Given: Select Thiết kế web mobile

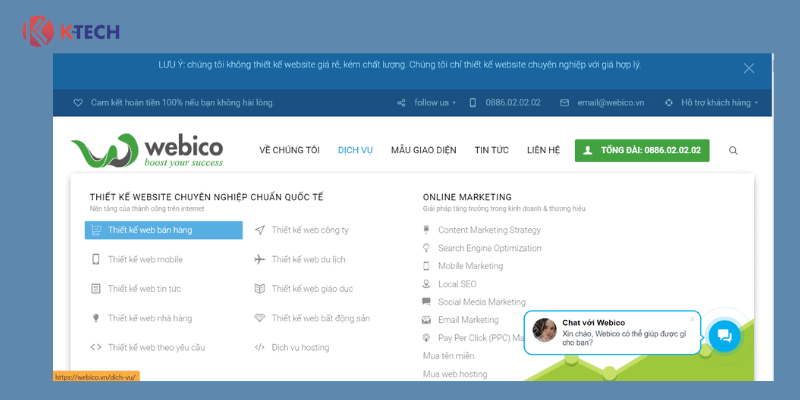Looking at the screenshot, I should (x=145, y=259).
